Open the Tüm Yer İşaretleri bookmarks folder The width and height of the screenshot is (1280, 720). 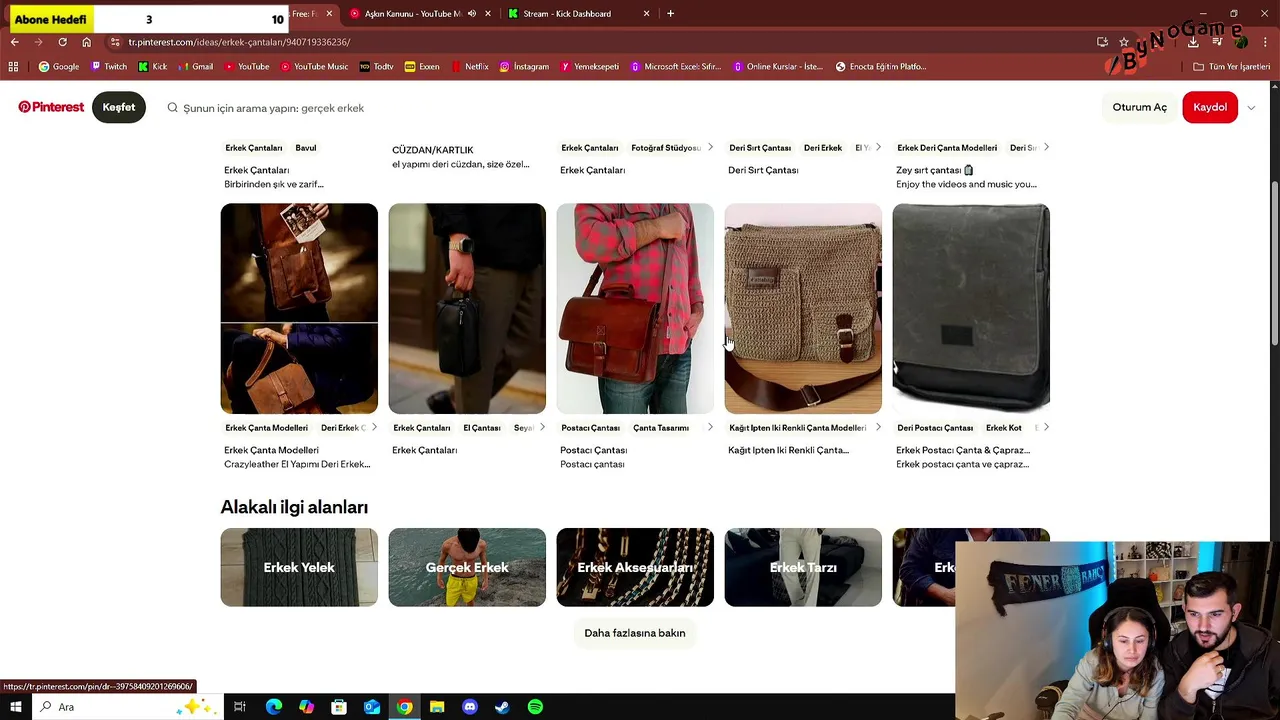tap(1232, 67)
